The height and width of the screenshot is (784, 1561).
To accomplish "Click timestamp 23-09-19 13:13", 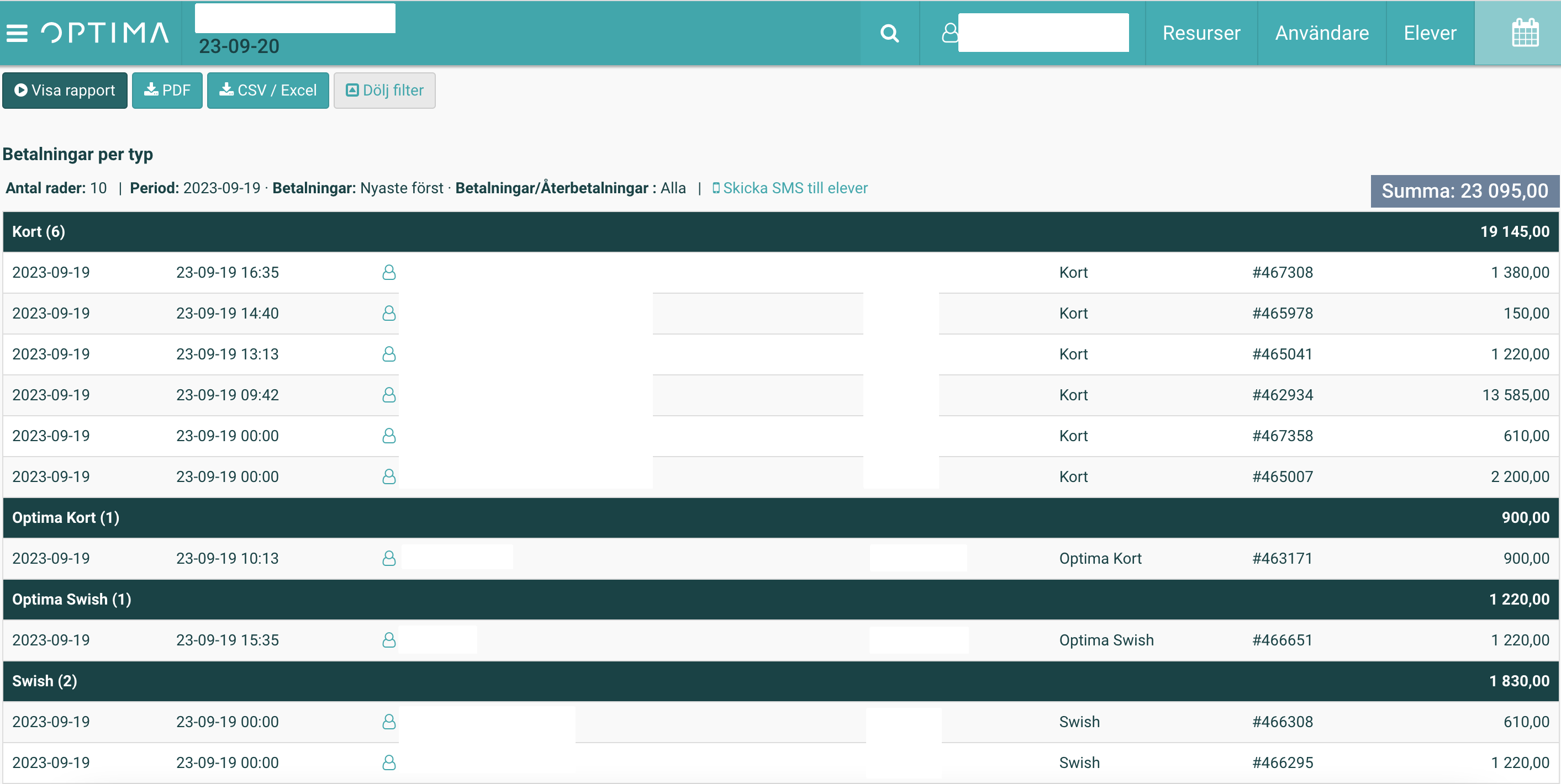I will 227,354.
